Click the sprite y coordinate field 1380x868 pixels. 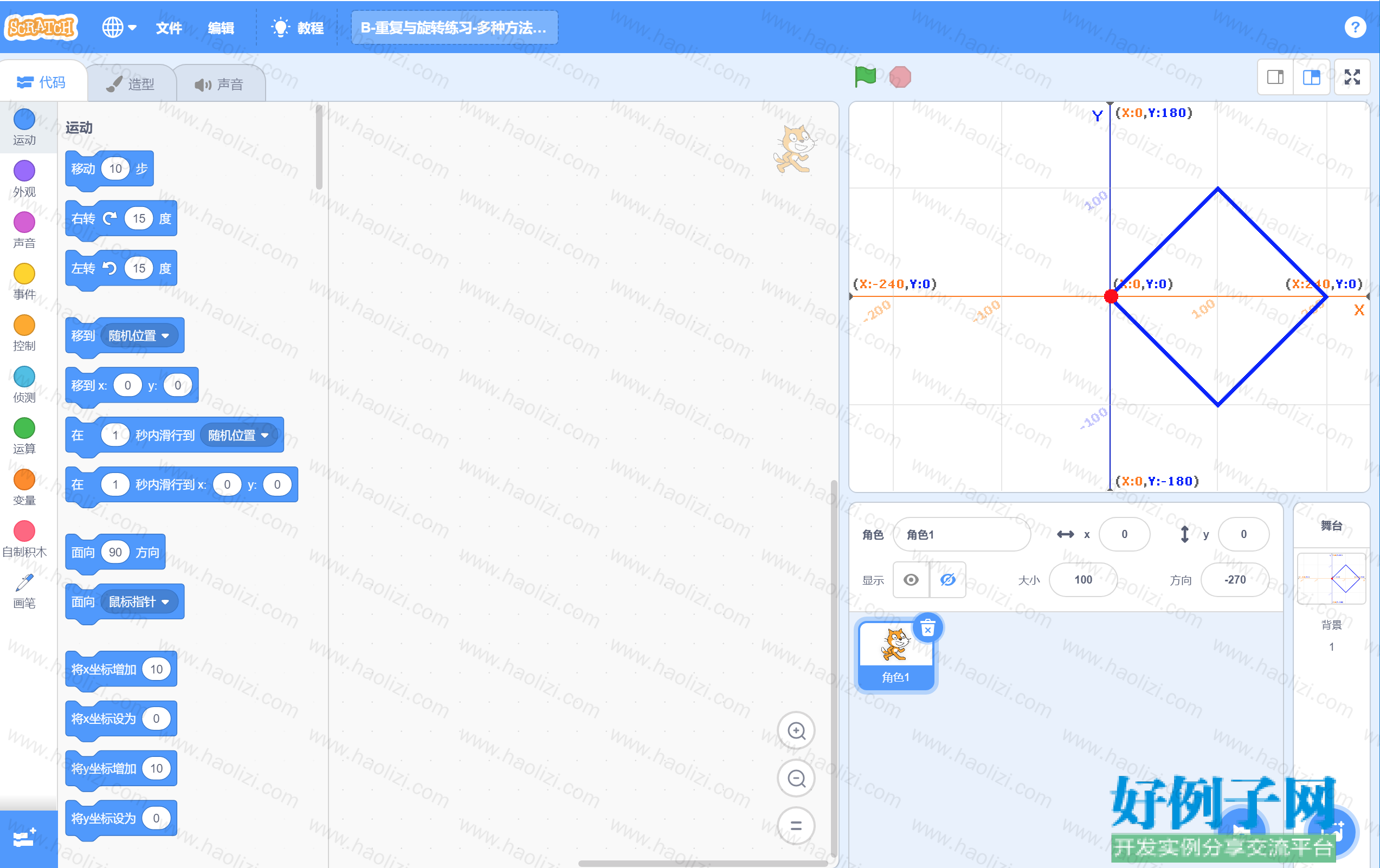point(1243,534)
